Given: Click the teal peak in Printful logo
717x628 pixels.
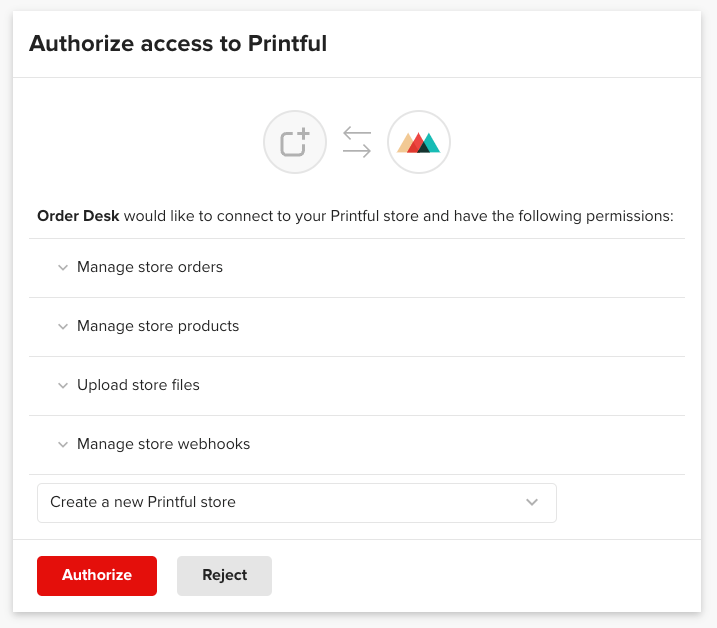Looking at the screenshot, I should pos(430,143).
